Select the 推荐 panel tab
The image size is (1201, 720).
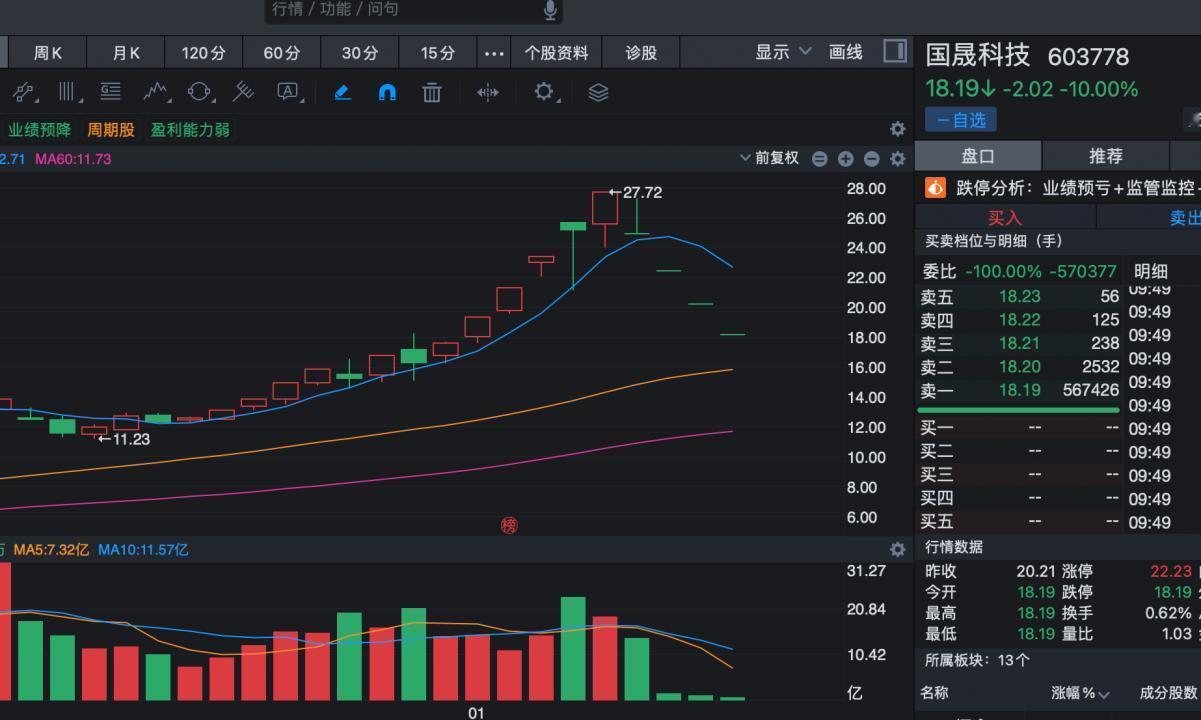coord(1106,156)
